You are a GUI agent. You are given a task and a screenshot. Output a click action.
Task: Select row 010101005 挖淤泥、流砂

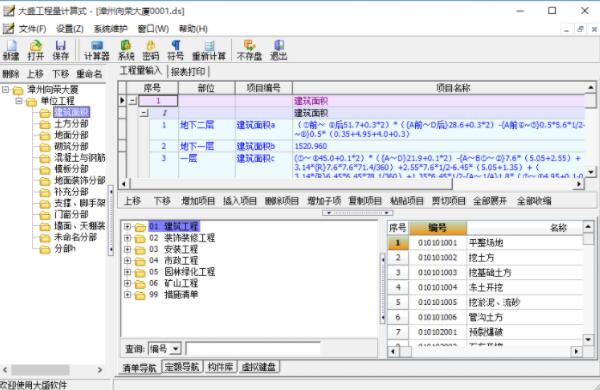(x=485, y=302)
